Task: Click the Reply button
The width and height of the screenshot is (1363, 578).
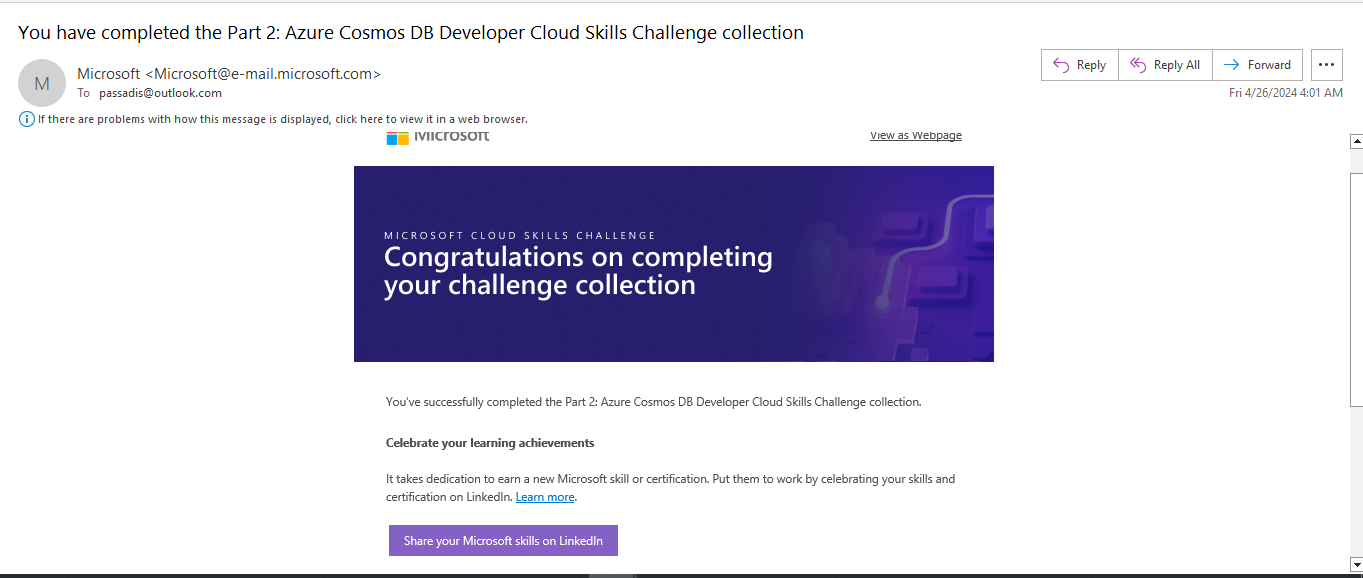Action: [x=1080, y=65]
